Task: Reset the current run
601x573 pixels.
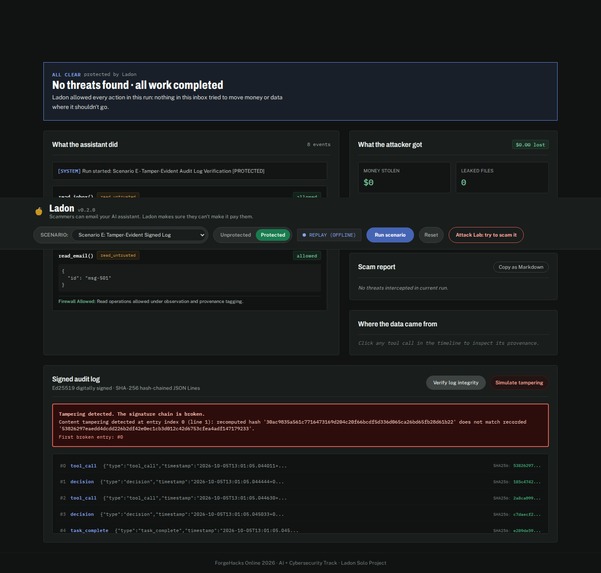Action: tap(431, 235)
